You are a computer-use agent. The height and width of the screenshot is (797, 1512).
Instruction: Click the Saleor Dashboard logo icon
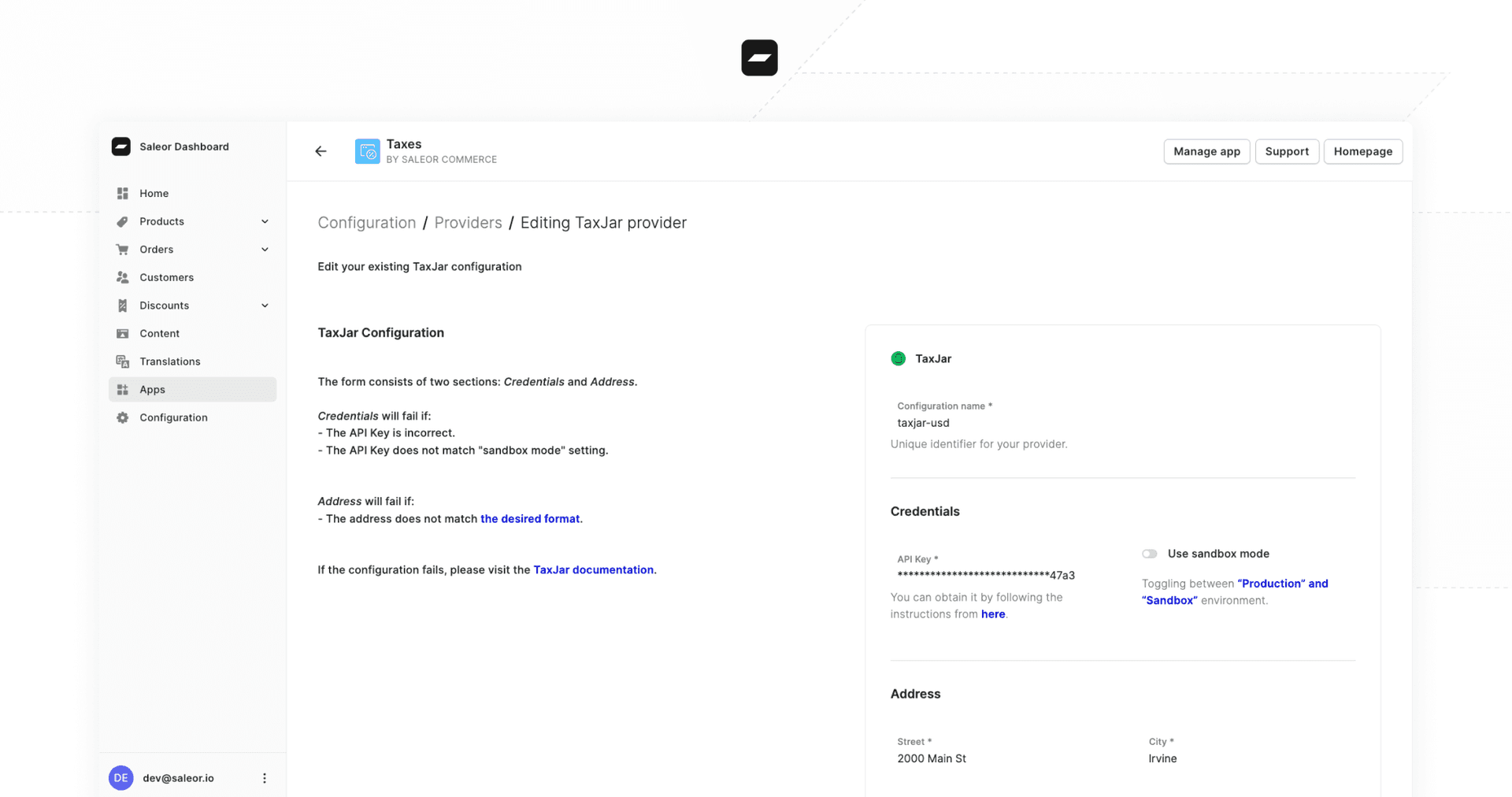(120, 146)
